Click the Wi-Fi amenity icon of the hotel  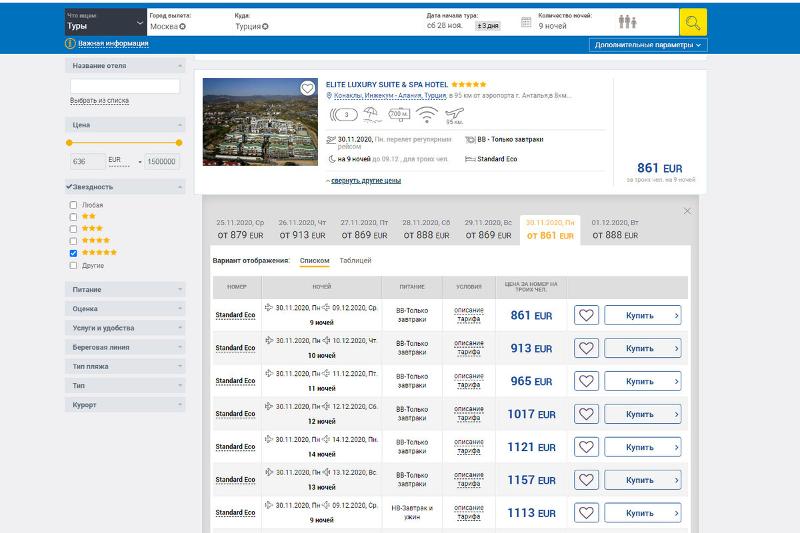click(427, 114)
